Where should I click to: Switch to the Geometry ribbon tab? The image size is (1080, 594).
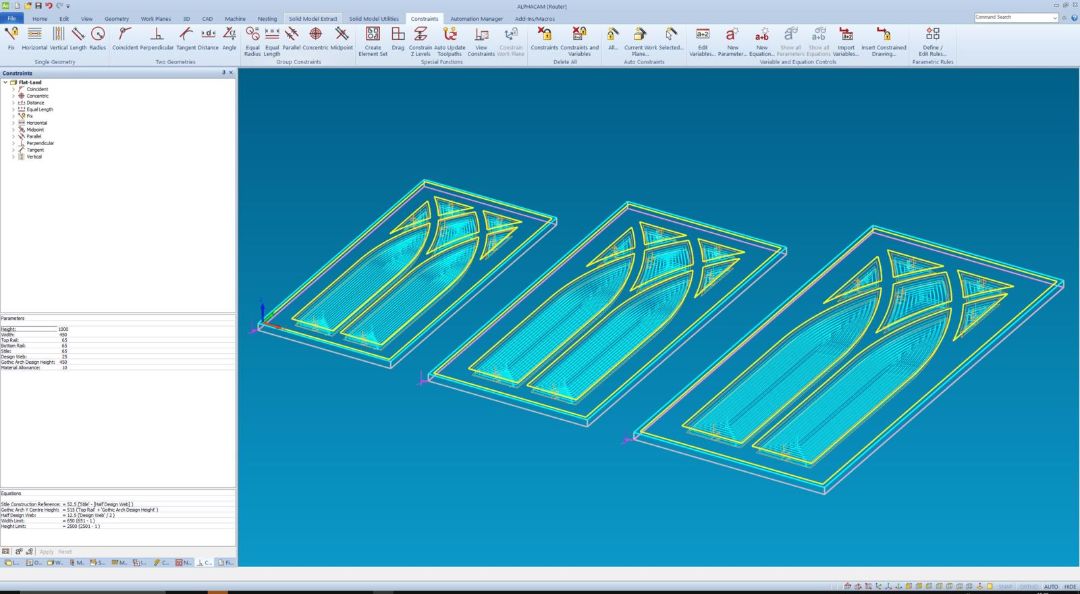(116, 19)
